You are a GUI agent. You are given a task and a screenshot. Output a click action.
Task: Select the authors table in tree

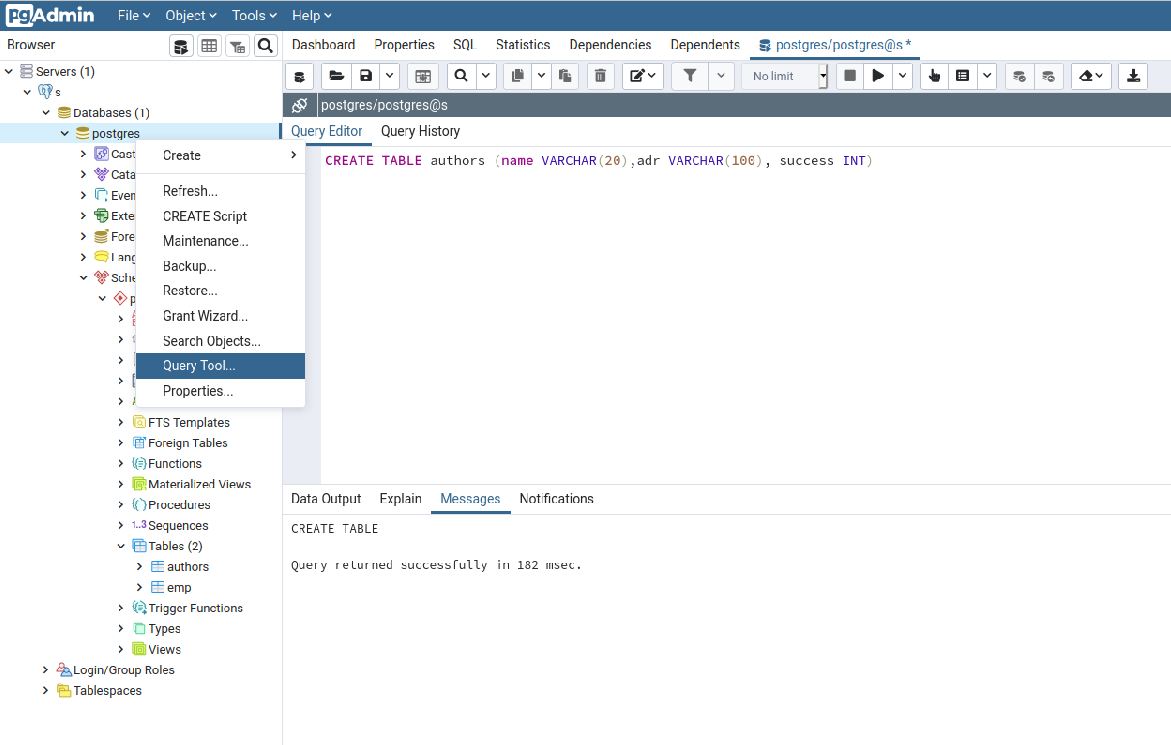pyautogui.click(x=187, y=567)
